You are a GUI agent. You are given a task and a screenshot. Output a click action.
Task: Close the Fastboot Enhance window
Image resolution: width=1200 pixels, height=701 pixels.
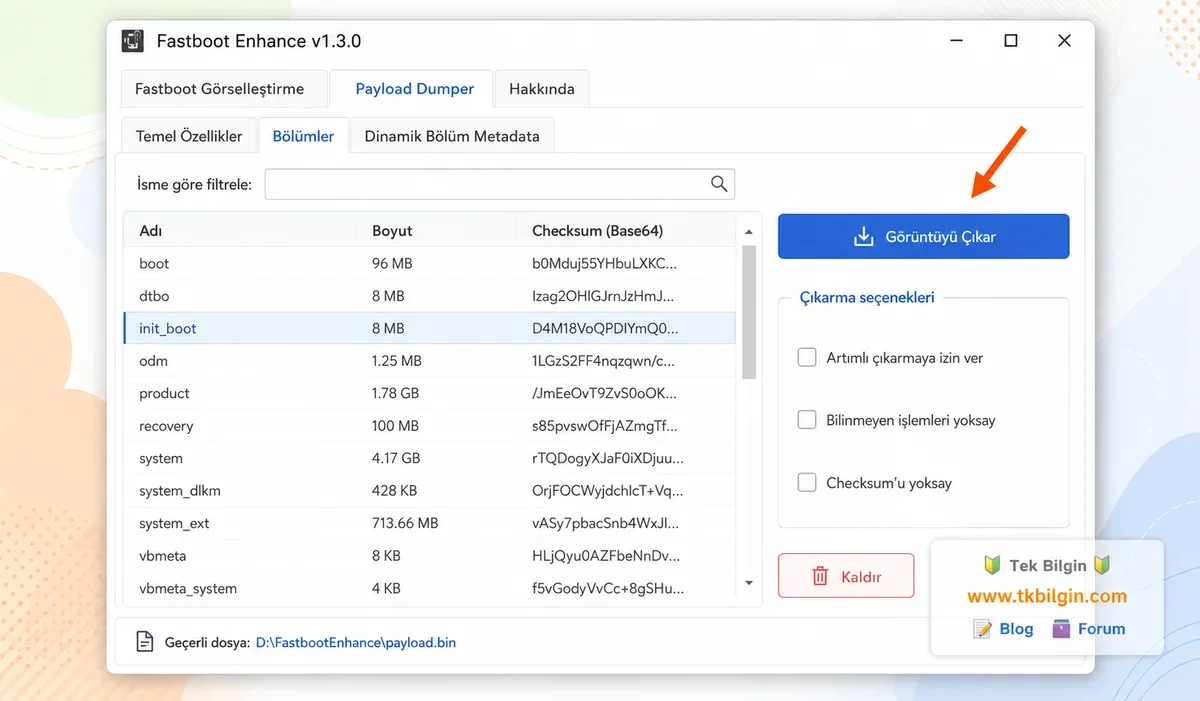pos(1064,41)
